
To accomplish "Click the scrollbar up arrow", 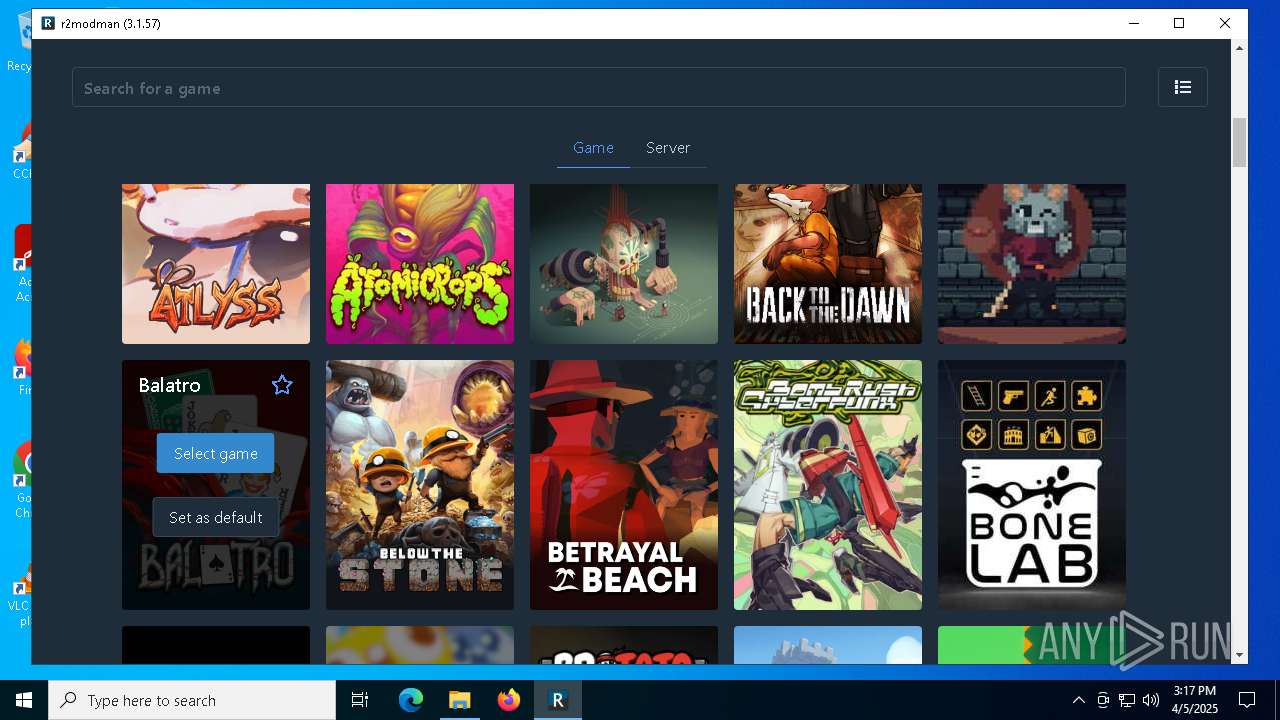I will (1240, 48).
